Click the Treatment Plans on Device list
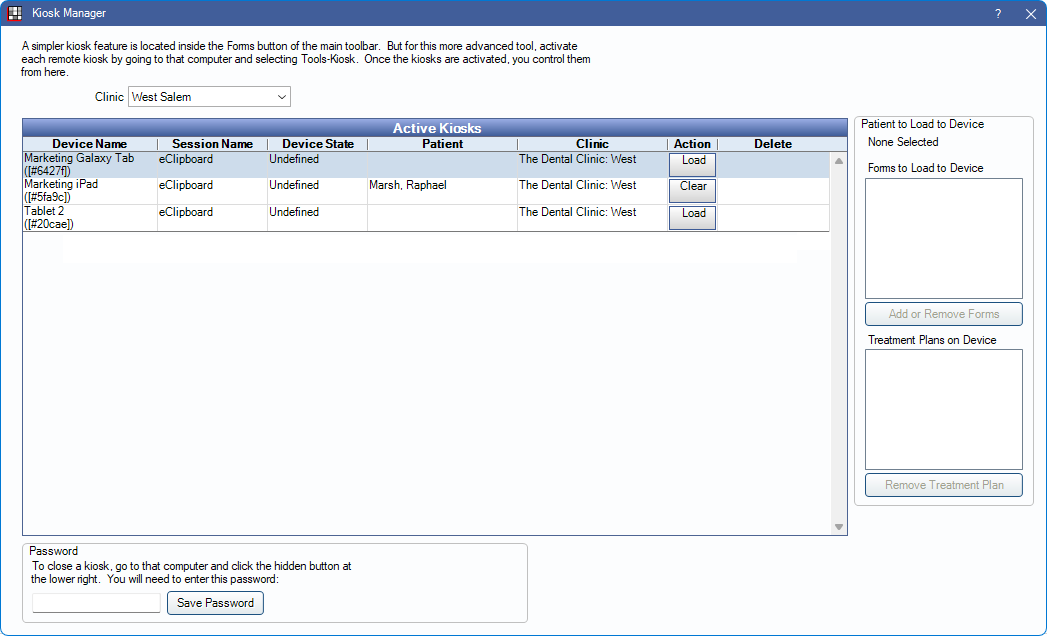The image size is (1047, 636). (943, 409)
